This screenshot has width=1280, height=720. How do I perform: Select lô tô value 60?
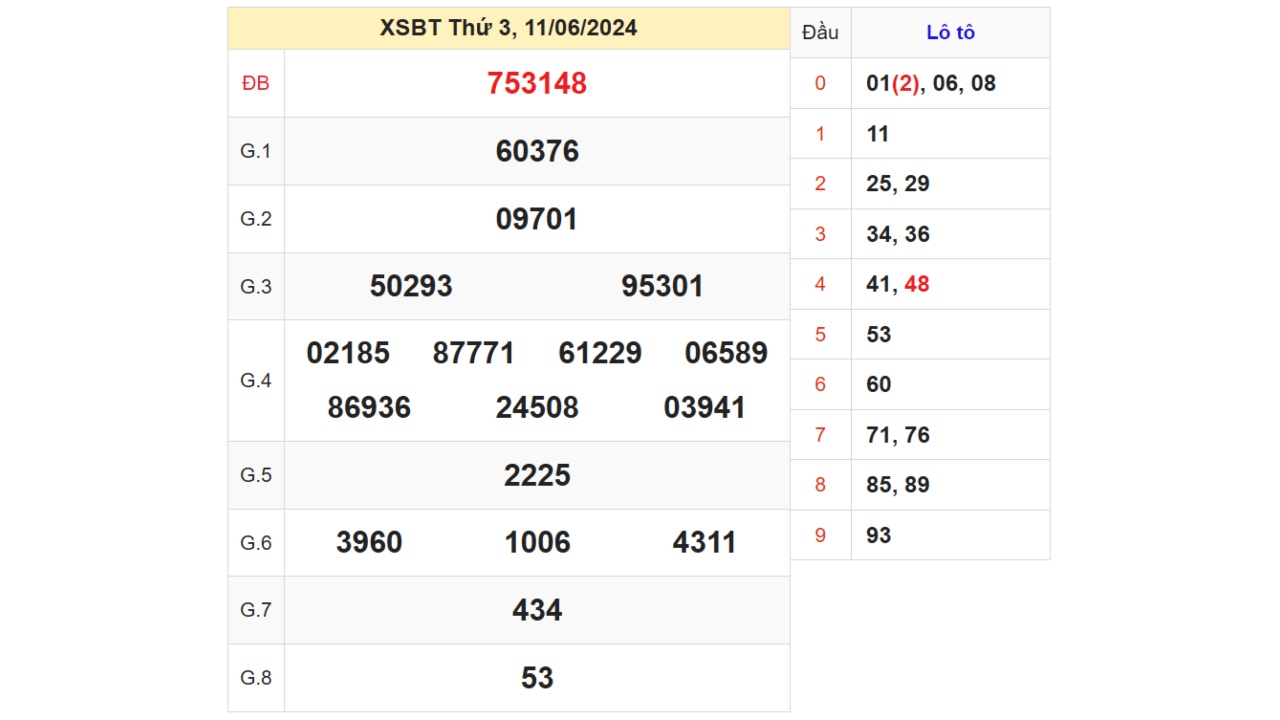(878, 384)
